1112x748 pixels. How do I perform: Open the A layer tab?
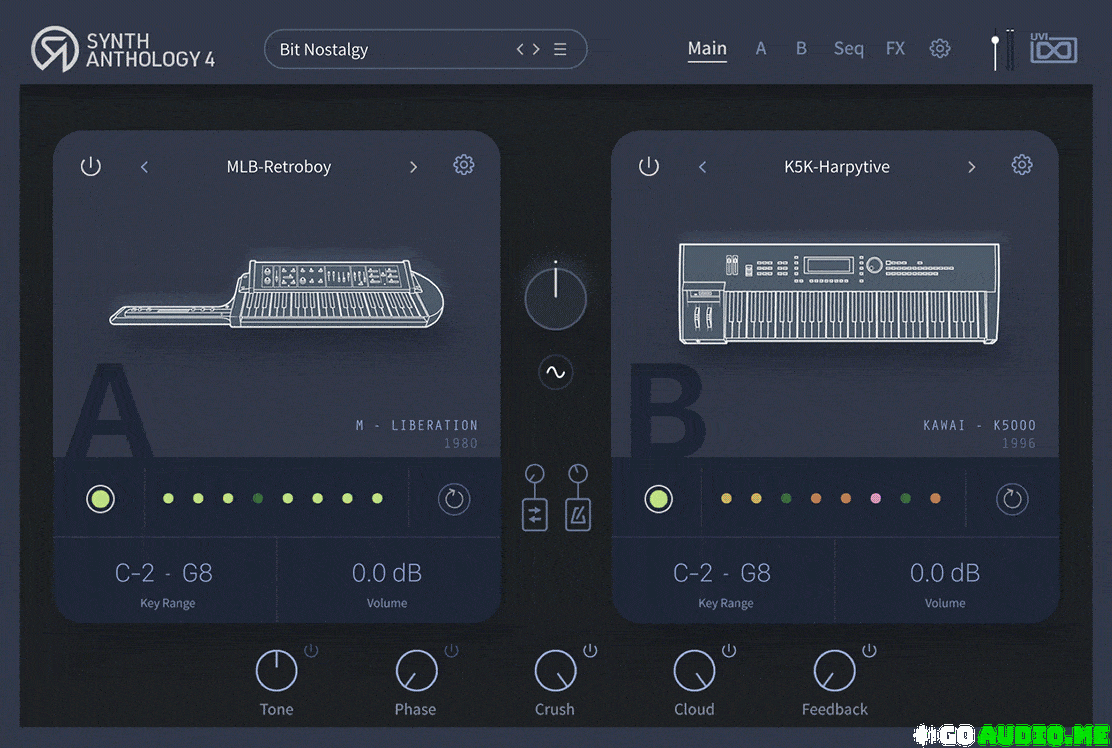[x=761, y=48]
